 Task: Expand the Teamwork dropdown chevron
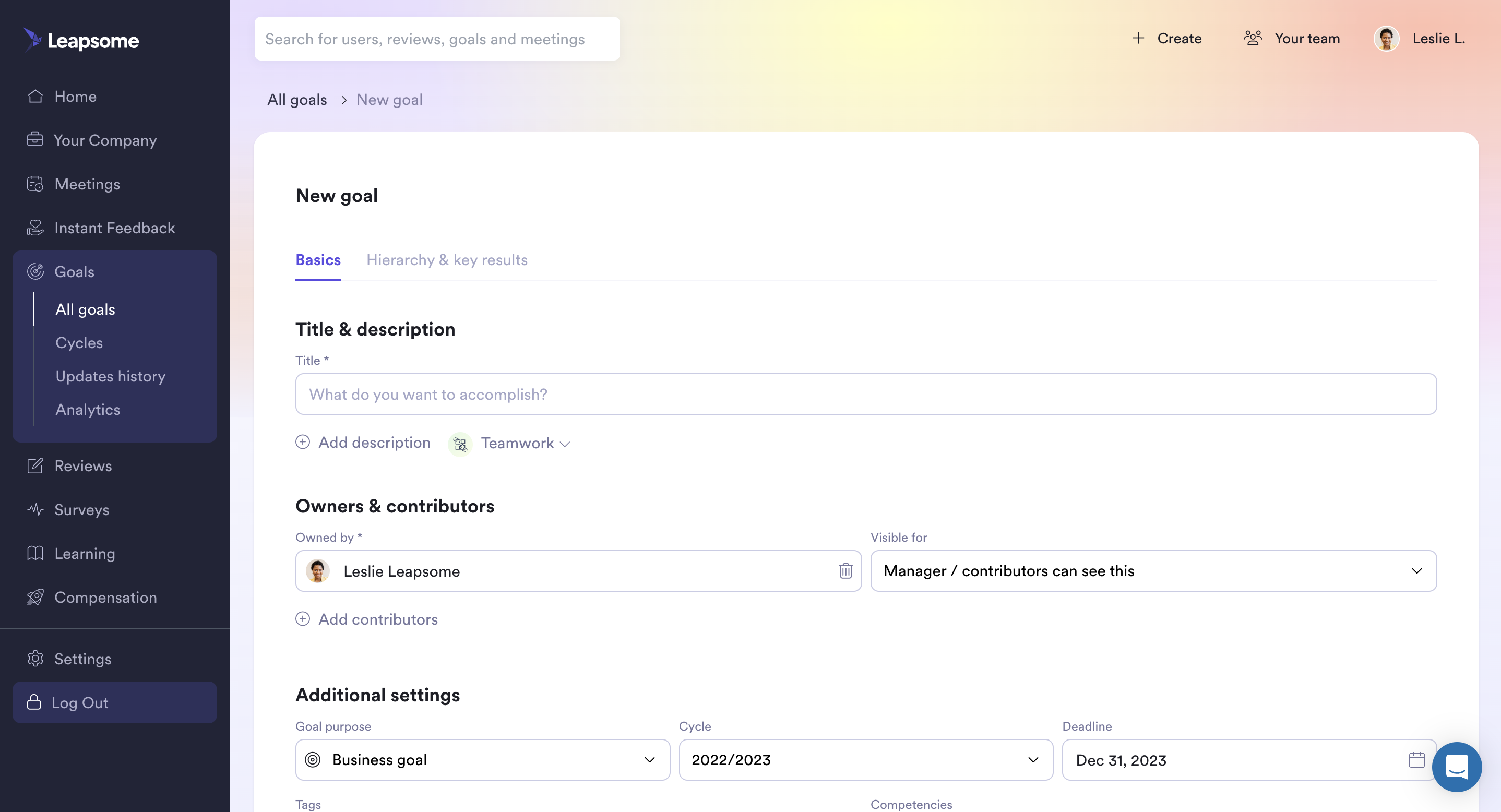565,444
